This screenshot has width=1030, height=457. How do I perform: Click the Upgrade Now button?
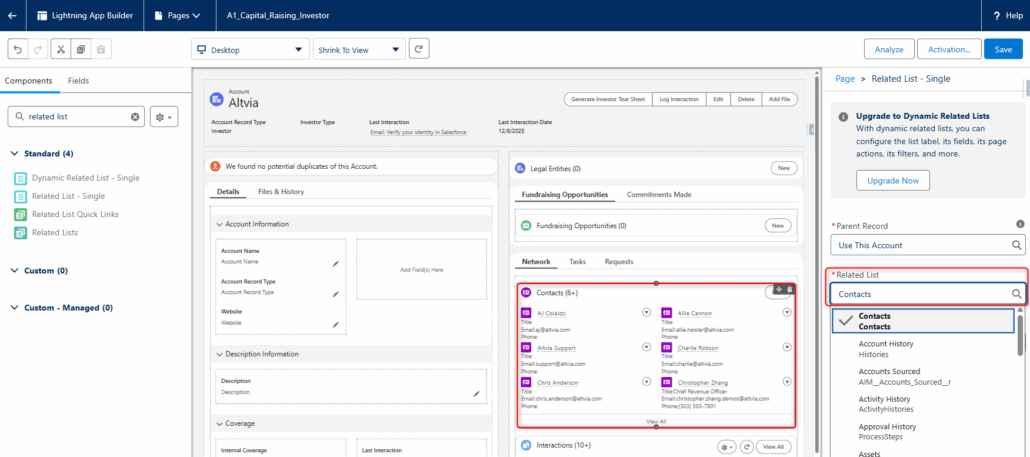[x=893, y=180]
